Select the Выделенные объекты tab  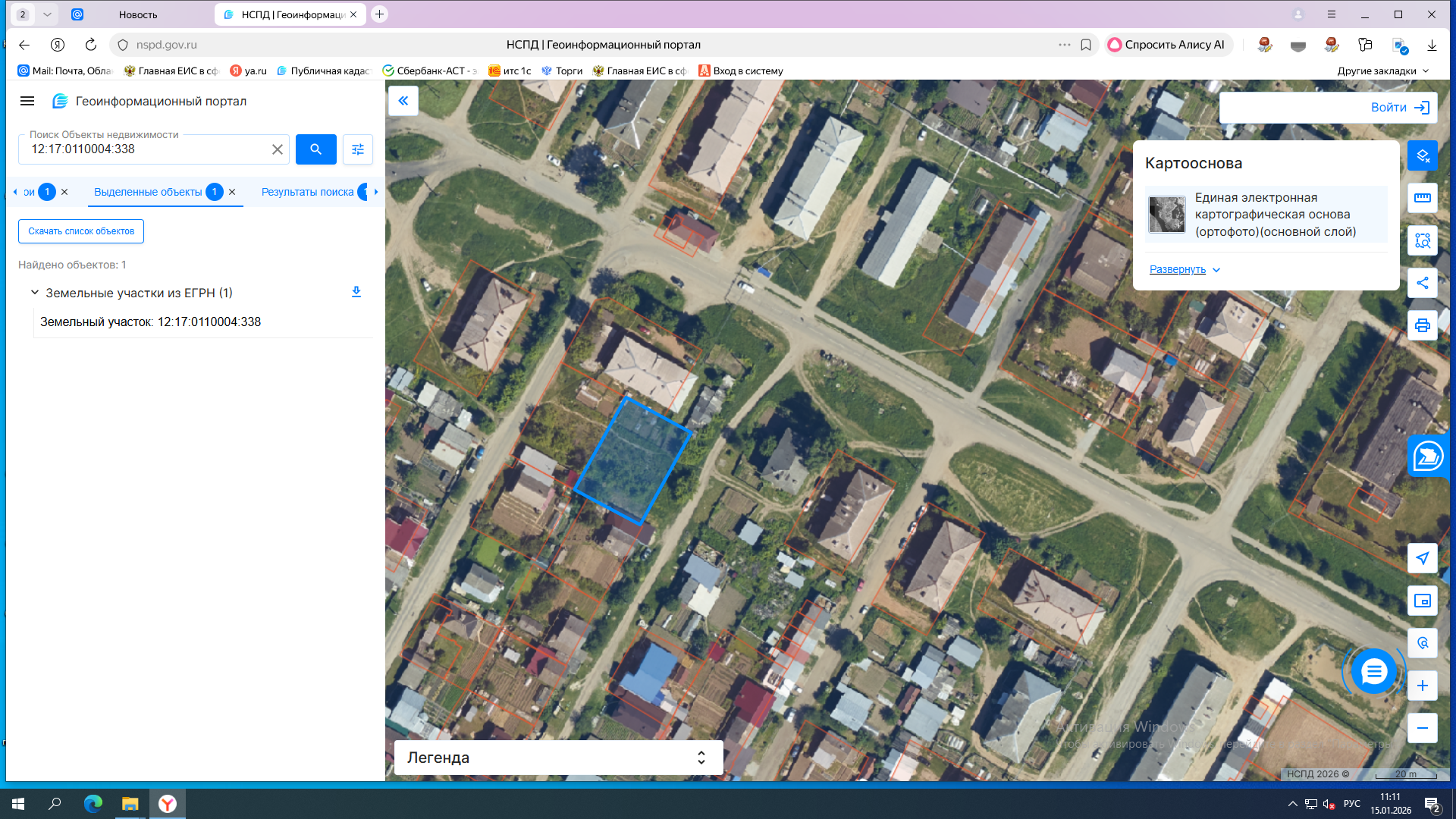(x=148, y=192)
